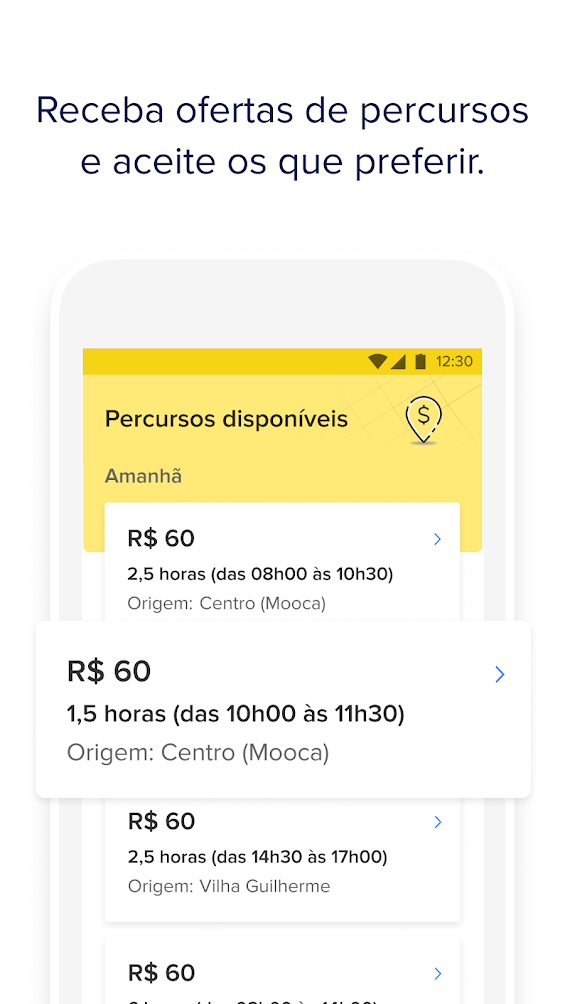Tap the Amanhã section label
Viewport: 565px width, 1004px height.
(x=143, y=476)
